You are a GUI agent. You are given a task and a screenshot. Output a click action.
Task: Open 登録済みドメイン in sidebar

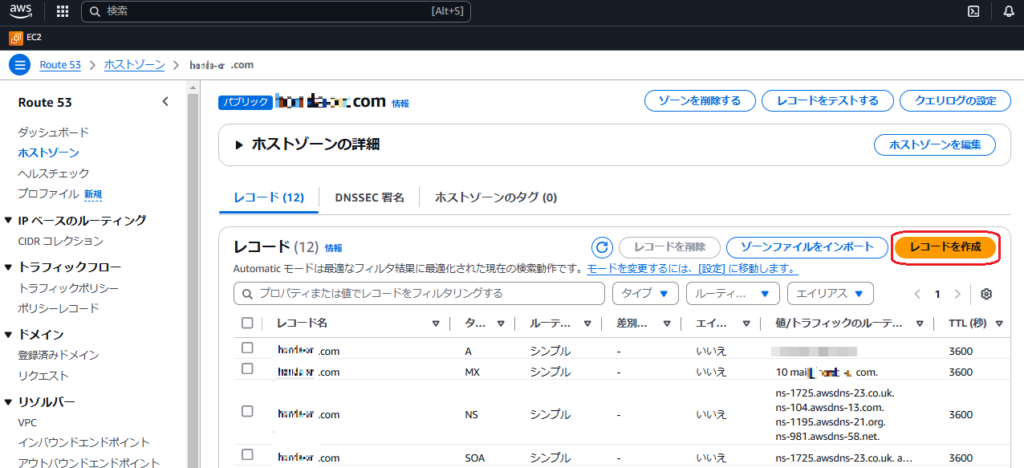[x=59, y=355]
